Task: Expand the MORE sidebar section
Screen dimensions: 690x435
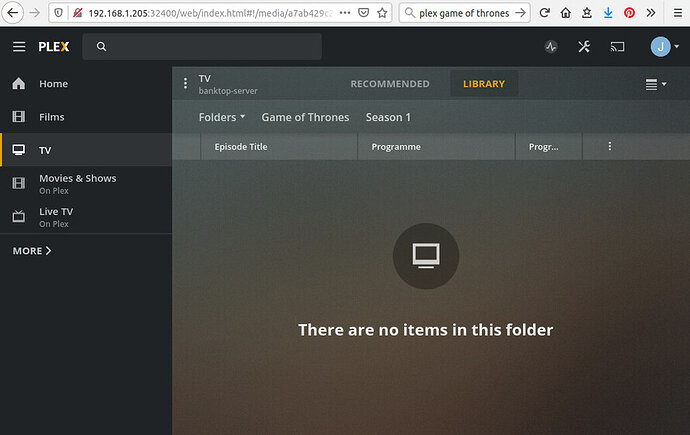Action: pyautogui.click(x=32, y=251)
